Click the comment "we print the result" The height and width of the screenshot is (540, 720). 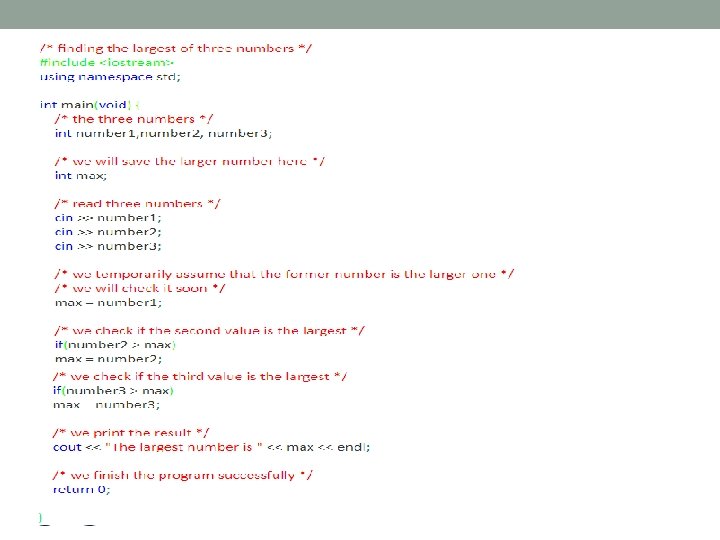(131, 433)
